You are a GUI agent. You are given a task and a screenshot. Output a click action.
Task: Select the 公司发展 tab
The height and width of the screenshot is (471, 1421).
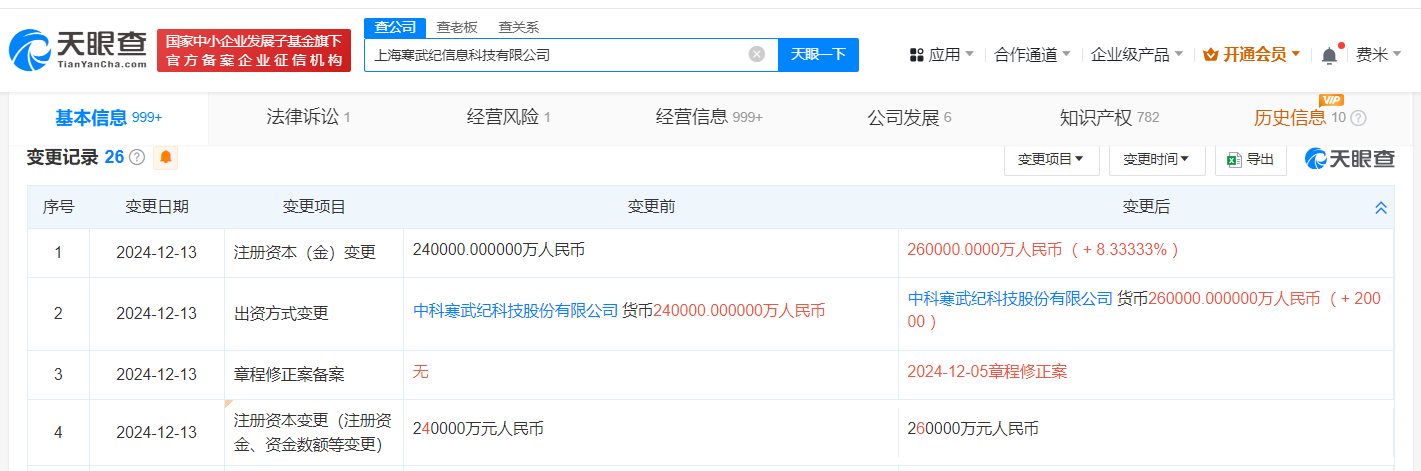(x=909, y=118)
